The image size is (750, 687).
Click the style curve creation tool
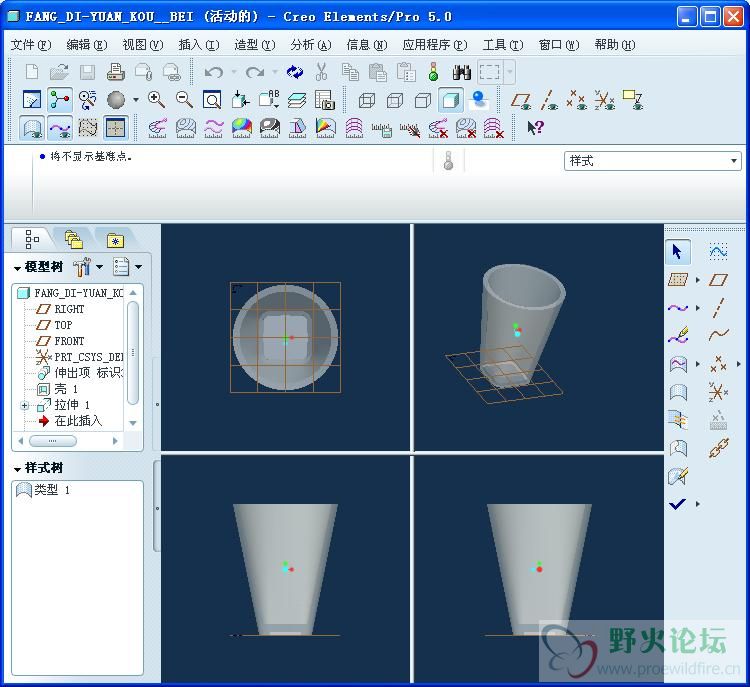pos(678,308)
